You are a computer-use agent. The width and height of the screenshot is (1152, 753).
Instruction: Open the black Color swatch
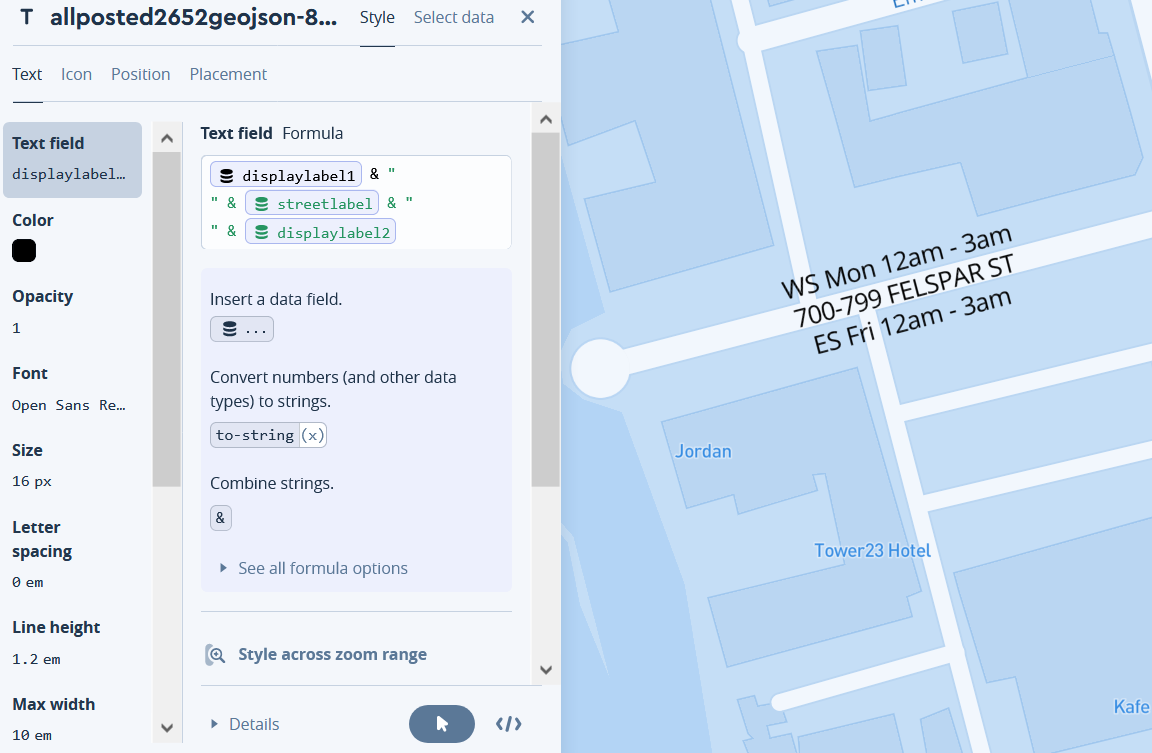[x=24, y=251]
